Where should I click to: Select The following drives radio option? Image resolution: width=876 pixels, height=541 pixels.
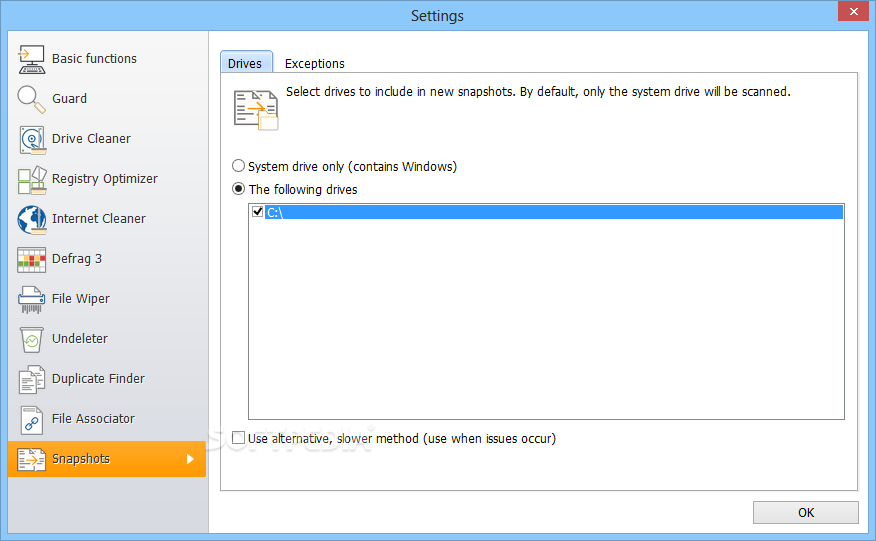tap(239, 189)
